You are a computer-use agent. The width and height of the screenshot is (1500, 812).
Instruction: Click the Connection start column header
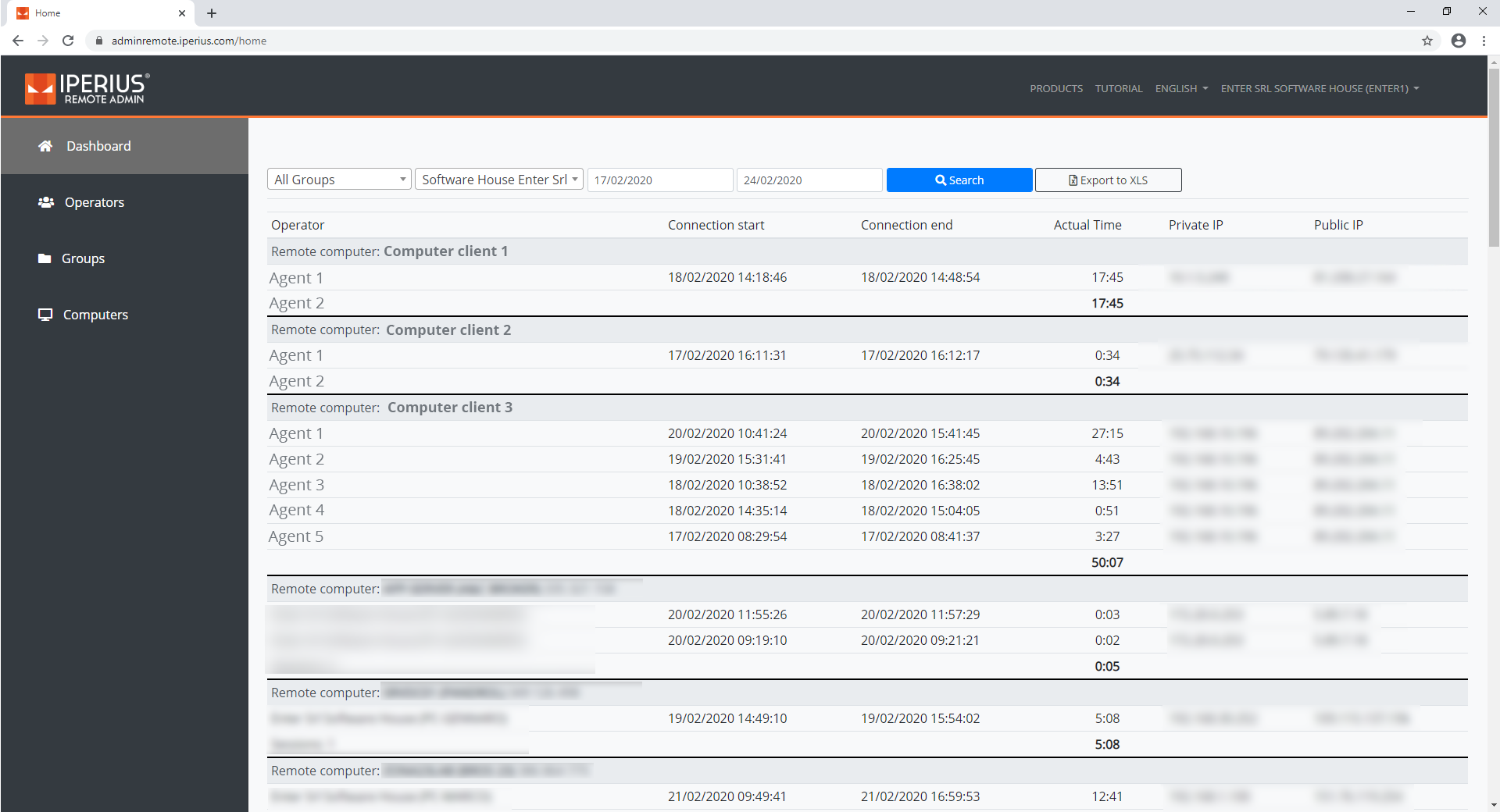(716, 225)
